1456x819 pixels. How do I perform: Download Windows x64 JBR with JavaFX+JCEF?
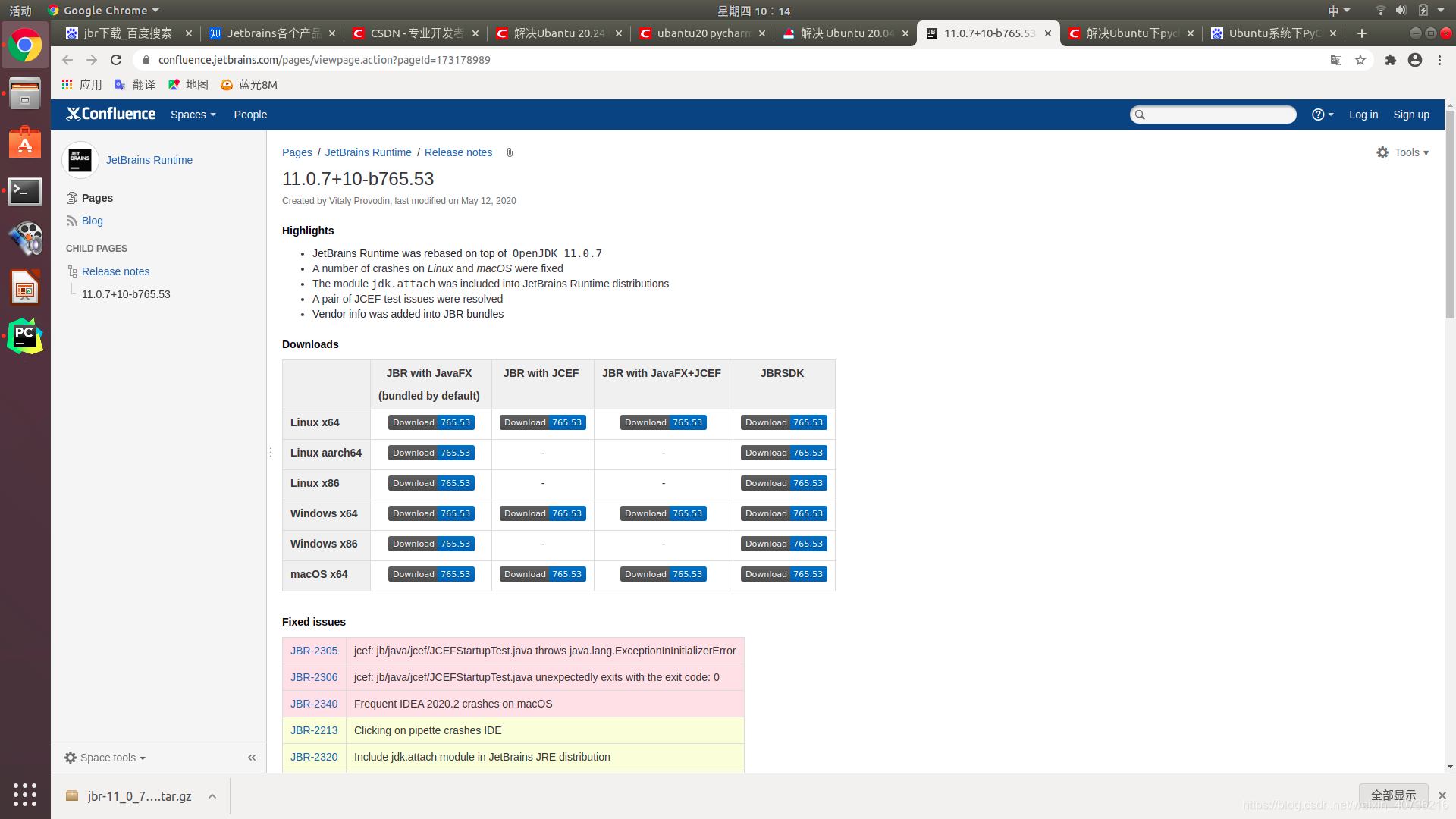[x=664, y=513]
